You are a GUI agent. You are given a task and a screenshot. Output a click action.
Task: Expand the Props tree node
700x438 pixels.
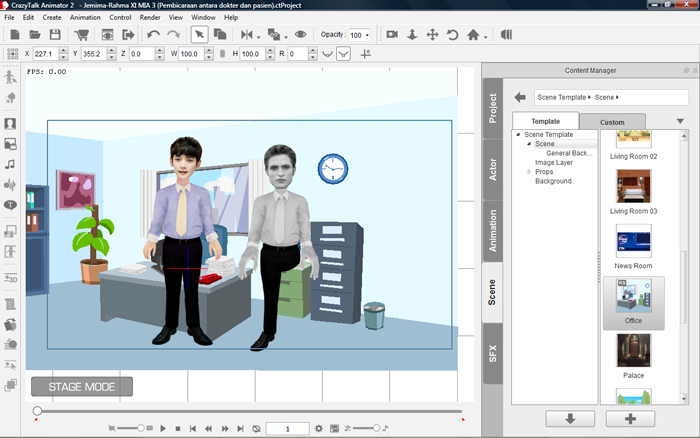pyautogui.click(x=527, y=171)
